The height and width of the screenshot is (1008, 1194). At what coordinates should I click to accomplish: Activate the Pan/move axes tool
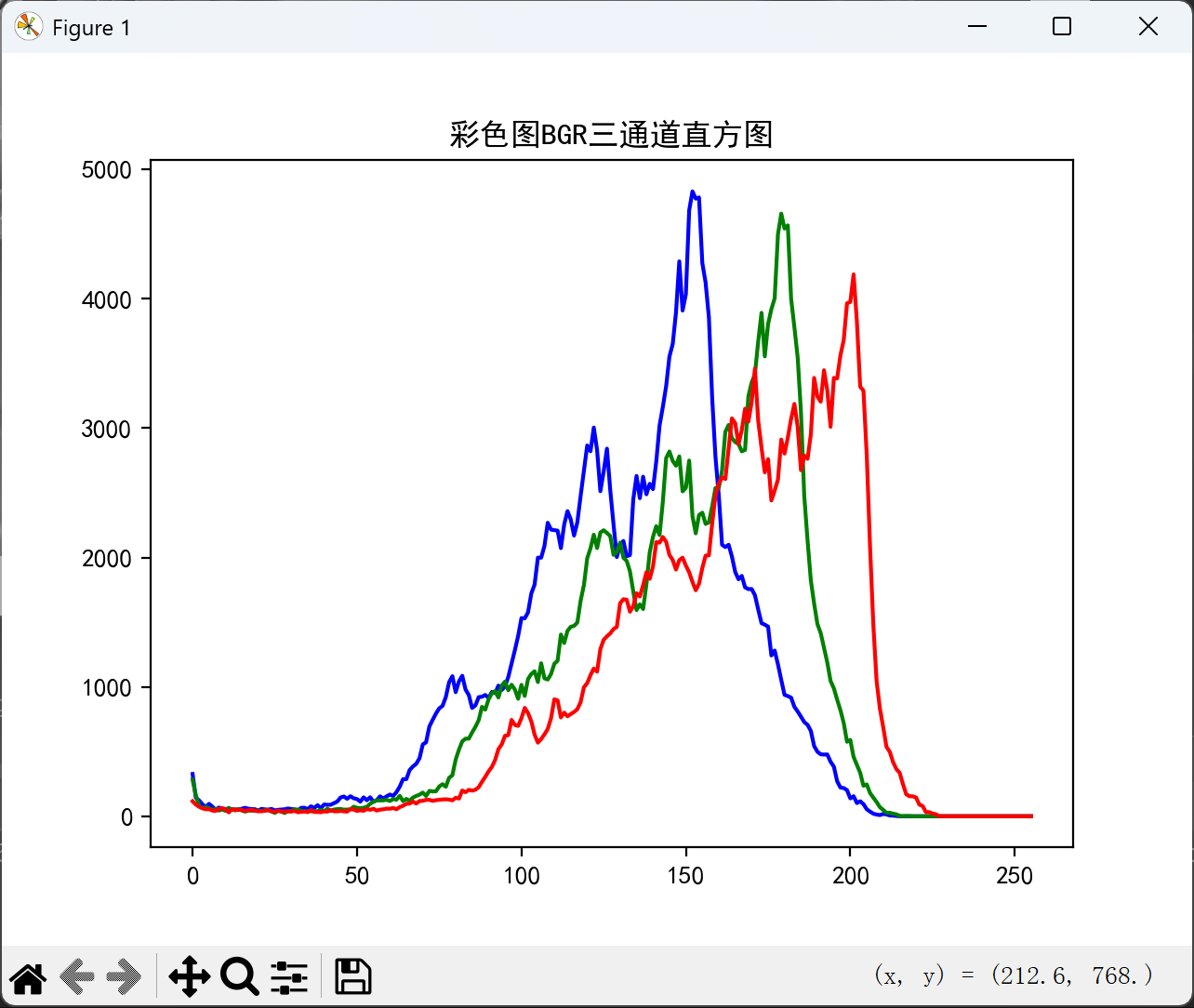pyautogui.click(x=189, y=976)
